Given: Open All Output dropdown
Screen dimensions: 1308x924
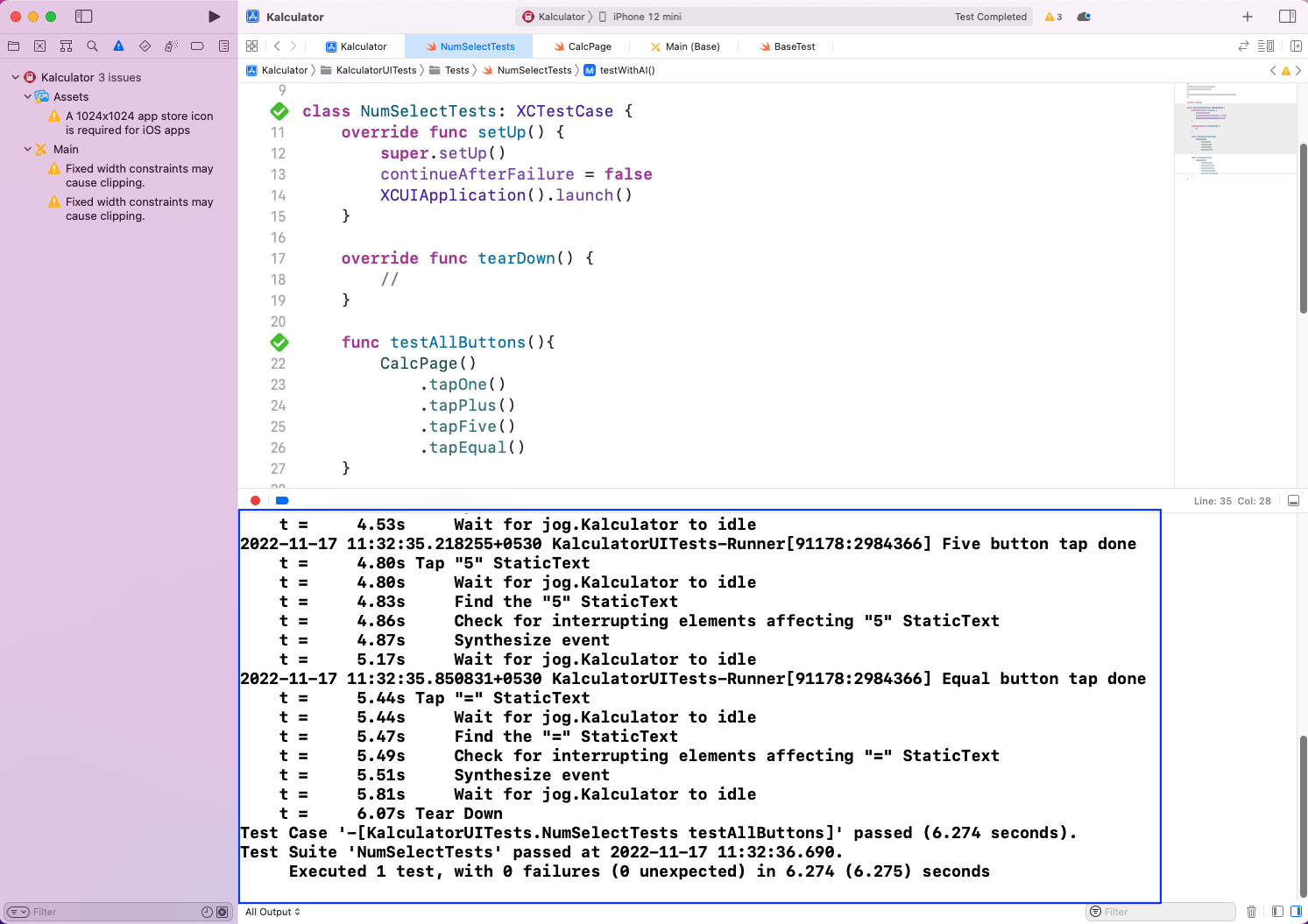Looking at the screenshot, I should 272,912.
